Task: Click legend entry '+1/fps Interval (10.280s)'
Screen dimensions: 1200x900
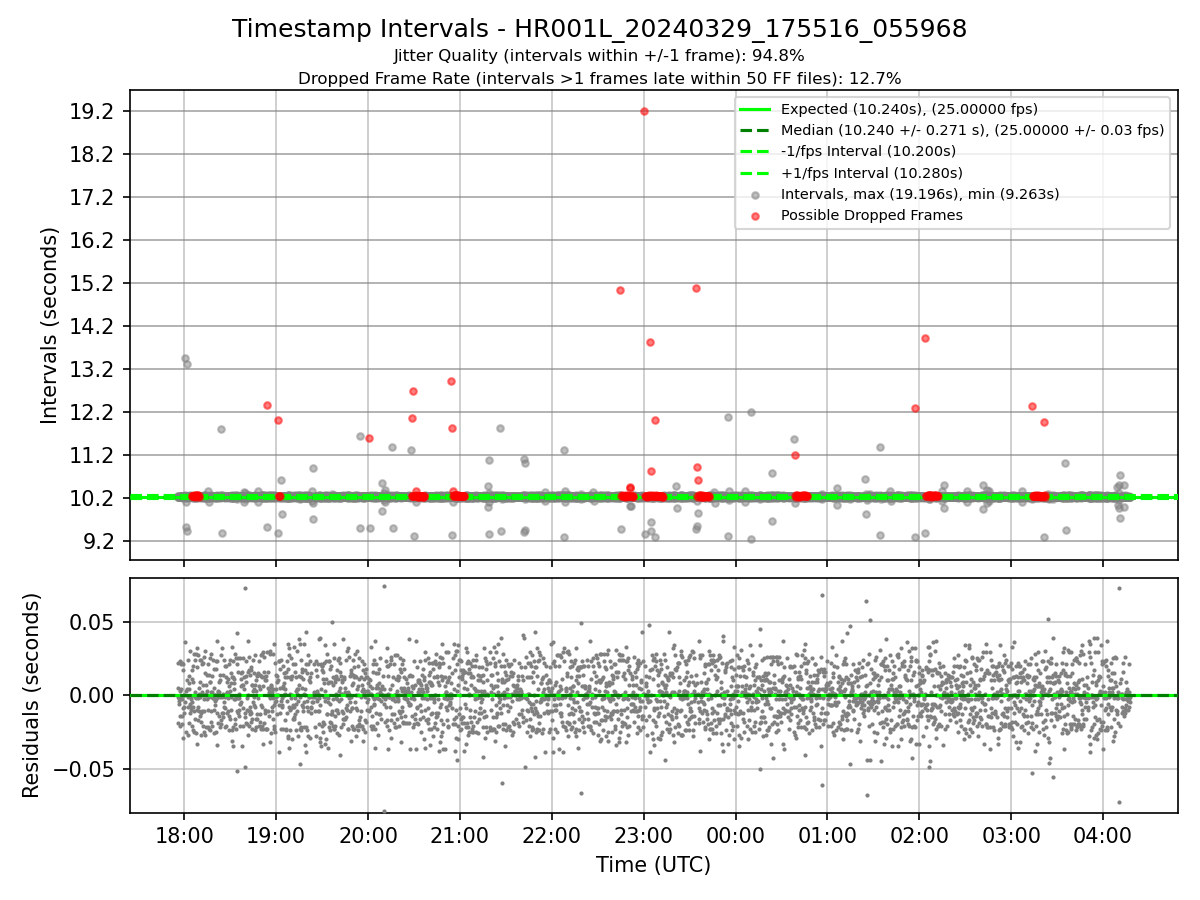Action: point(871,173)
